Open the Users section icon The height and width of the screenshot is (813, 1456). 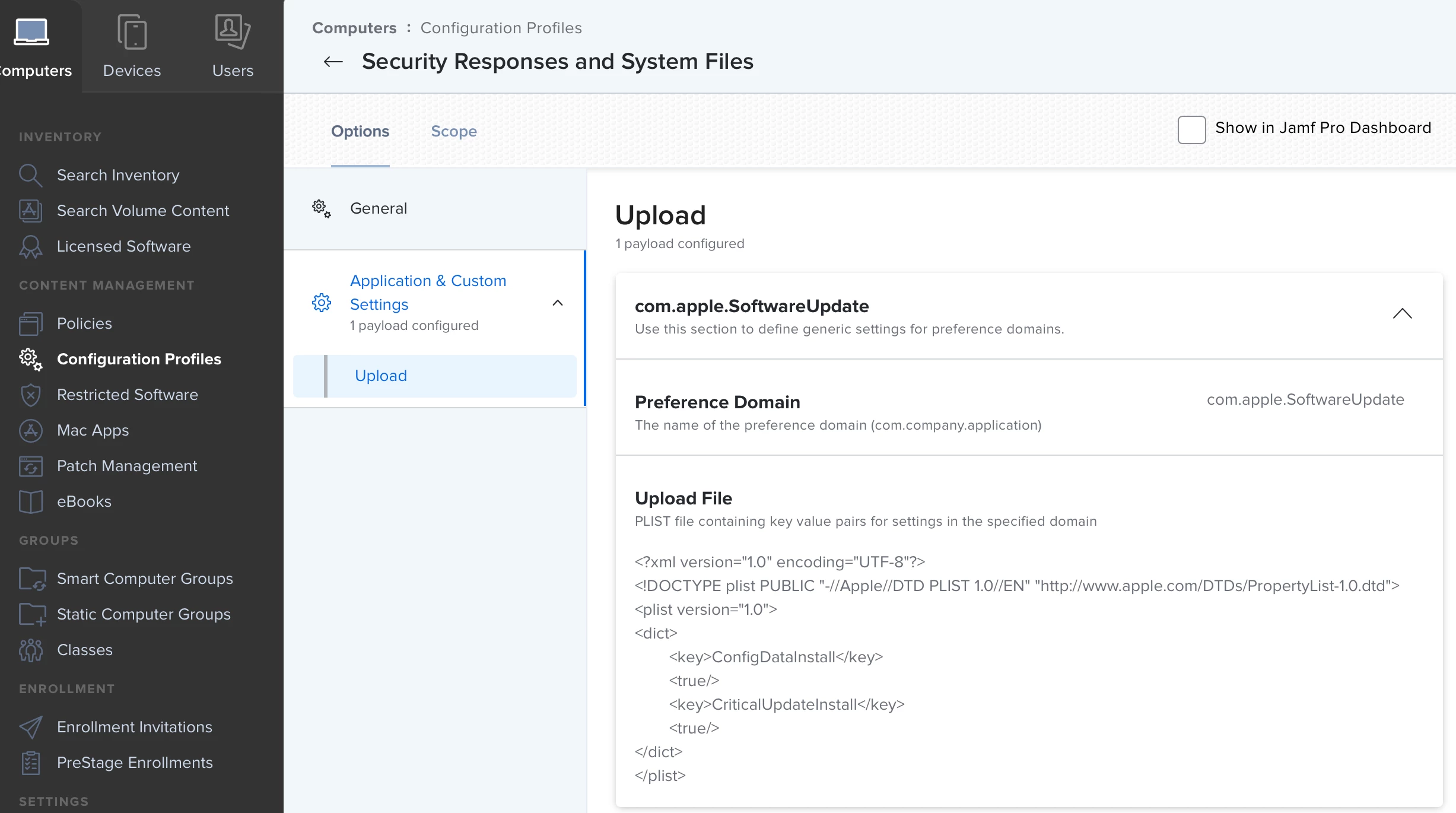point(233,32)
